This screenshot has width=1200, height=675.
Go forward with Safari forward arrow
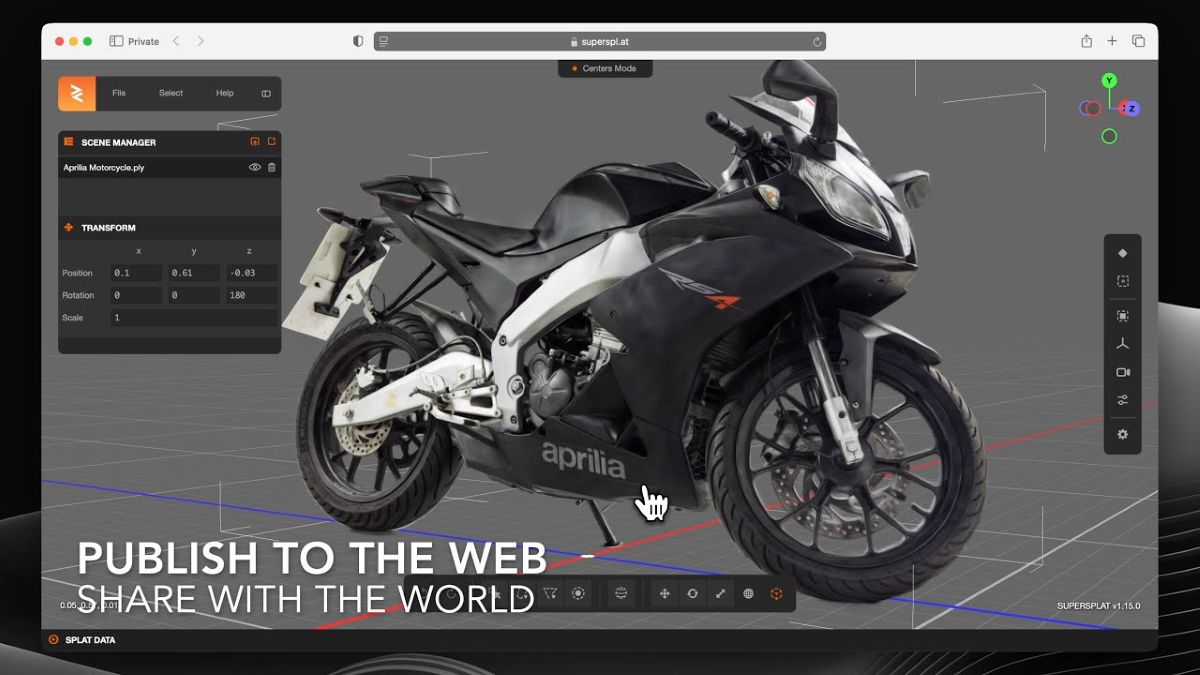click(x=200, y=41)
